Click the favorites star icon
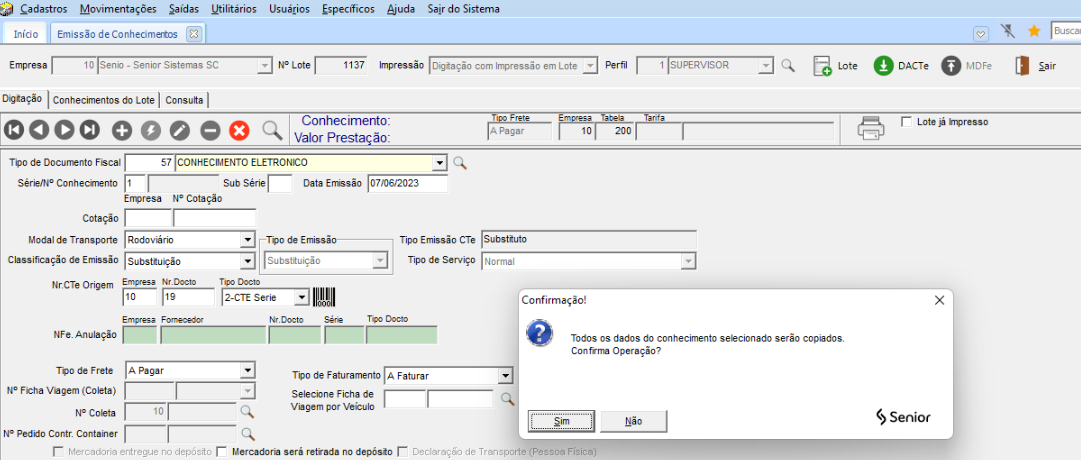Viewport: 1081px width, 460px height. pyautogui.click(x=1033, y=31)
